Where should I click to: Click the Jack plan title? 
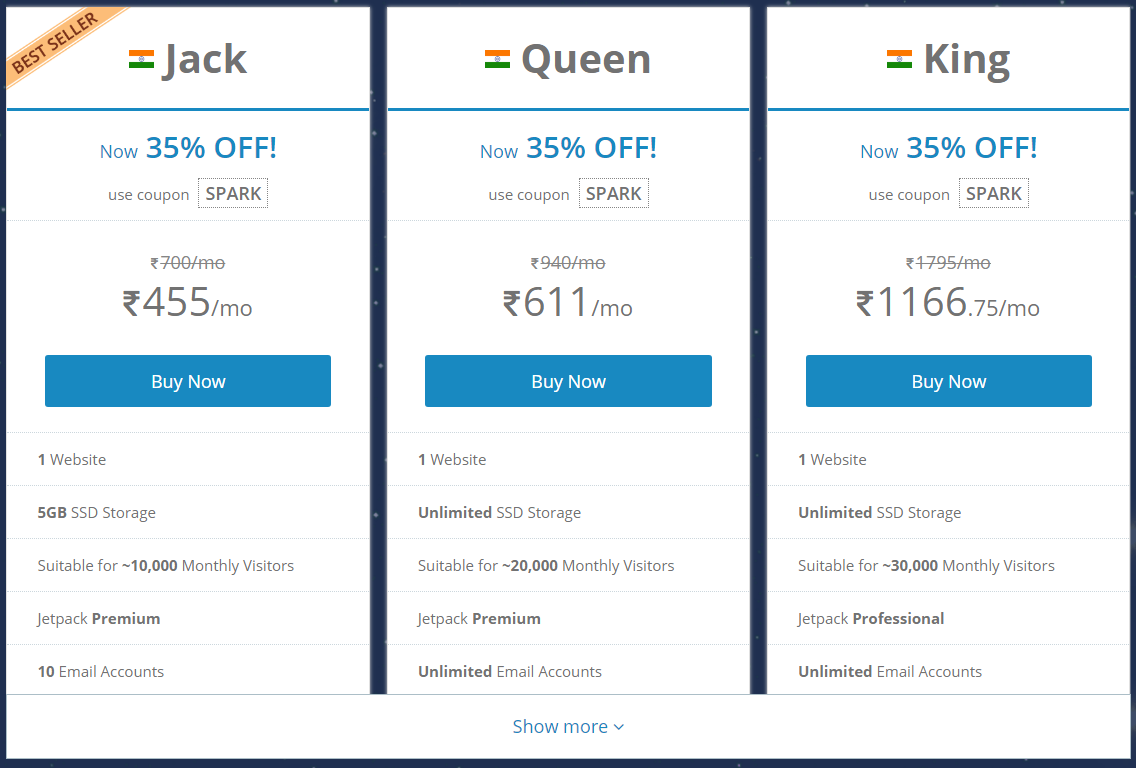pos(205,59)
